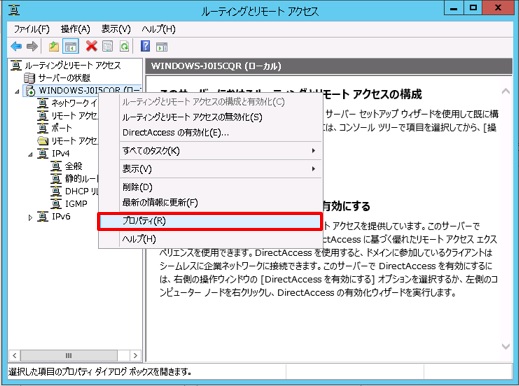The width and height of the screenshot is (519, 386).
Task: Go up one level with folder icon
Action: pyautogui.click(x=54, y=46)
